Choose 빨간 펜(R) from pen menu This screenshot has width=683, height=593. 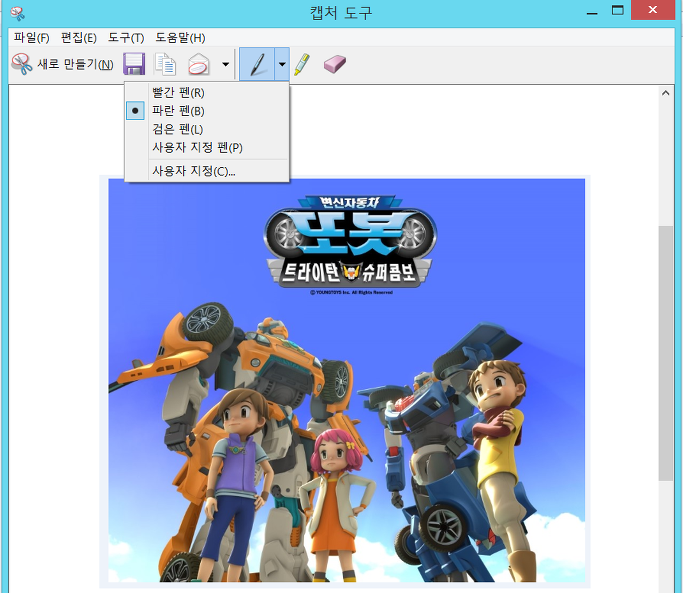[x=207, y=92]
